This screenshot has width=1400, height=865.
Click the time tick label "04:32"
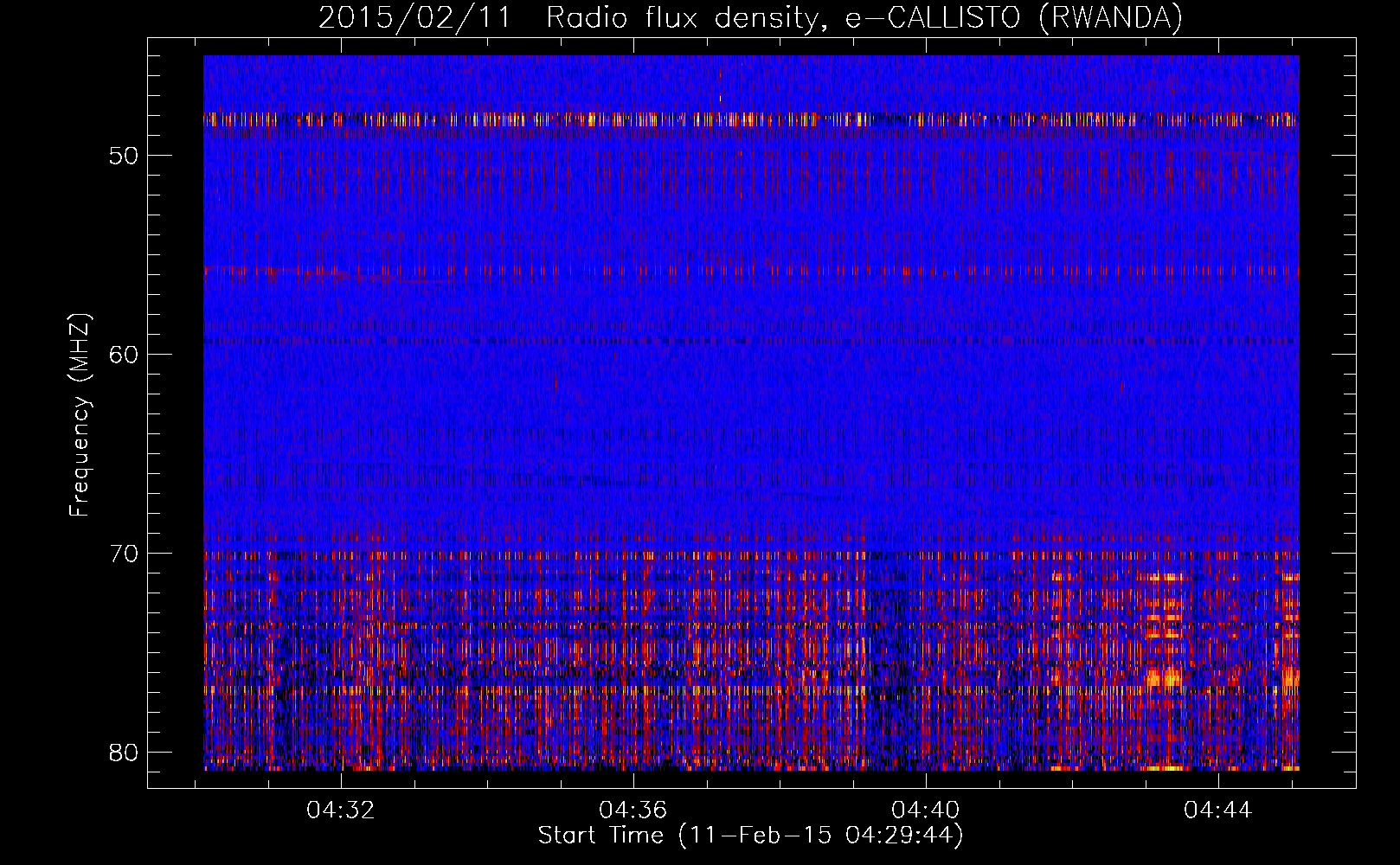point(341,811)
